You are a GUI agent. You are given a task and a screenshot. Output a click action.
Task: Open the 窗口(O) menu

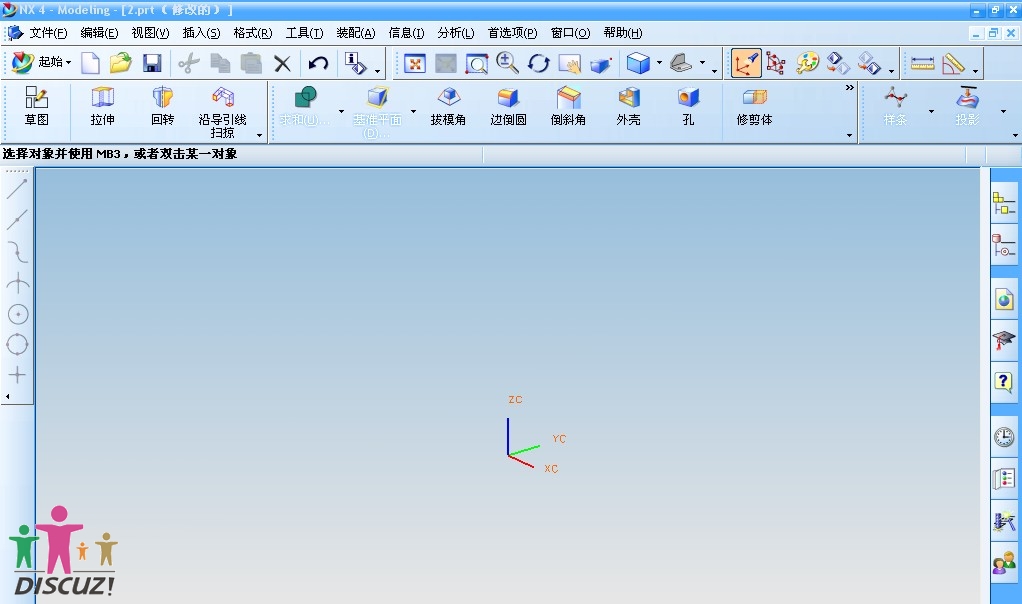pos(570,33)
